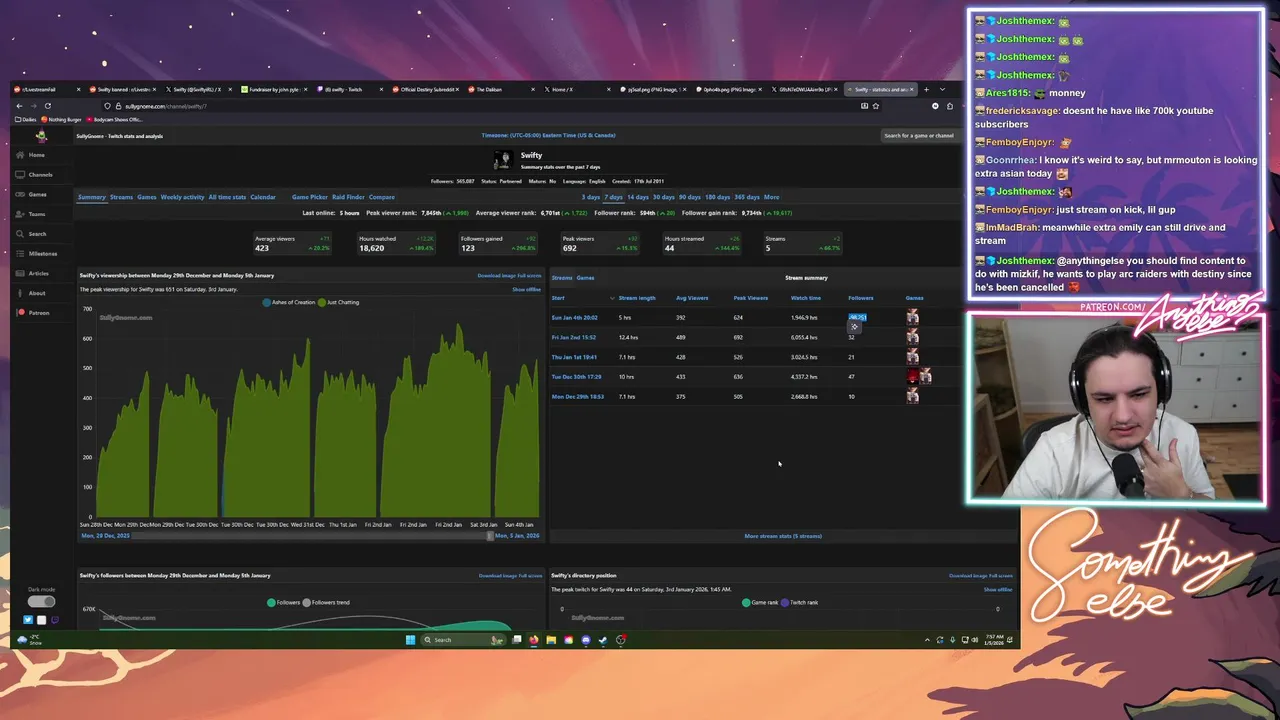Open the weather widget on taskbar

(x=31, y=640)
